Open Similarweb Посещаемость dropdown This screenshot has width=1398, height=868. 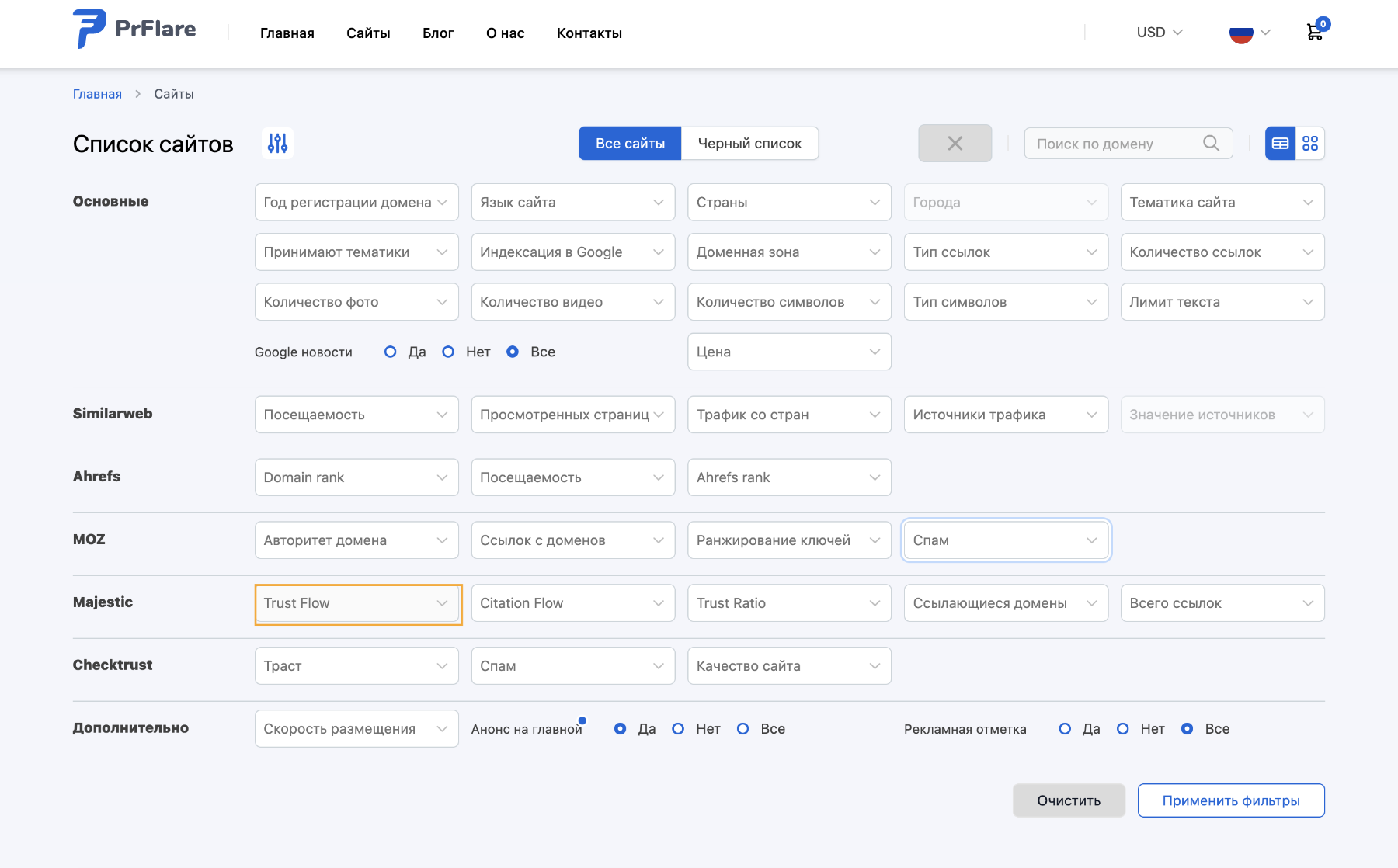click(x=356, y=415)
